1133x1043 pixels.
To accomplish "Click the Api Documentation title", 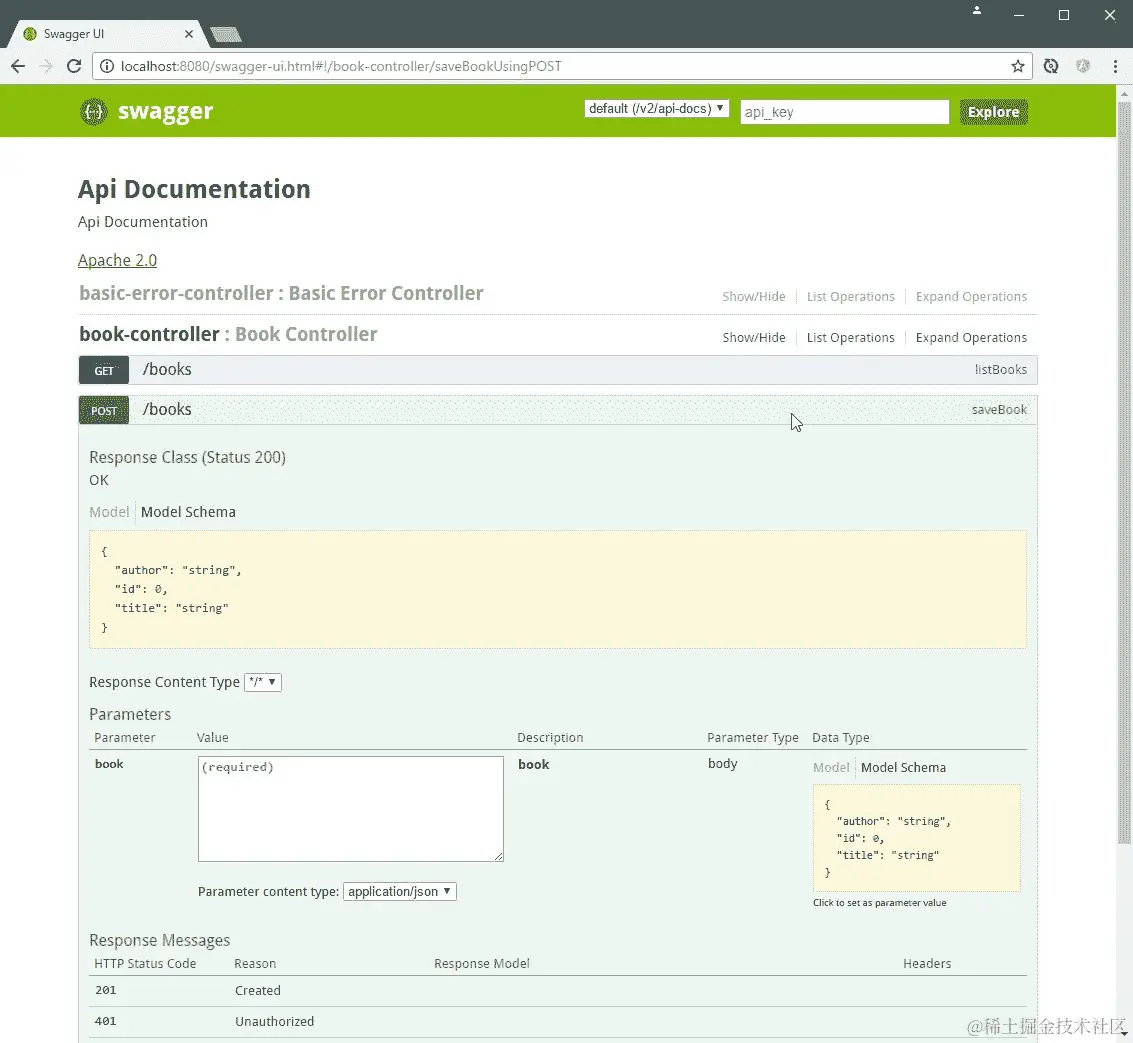I will coord(194,189).
